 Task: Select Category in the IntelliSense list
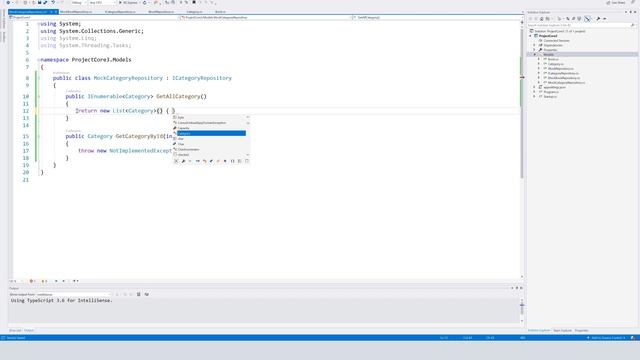click(x=210, y=133)
